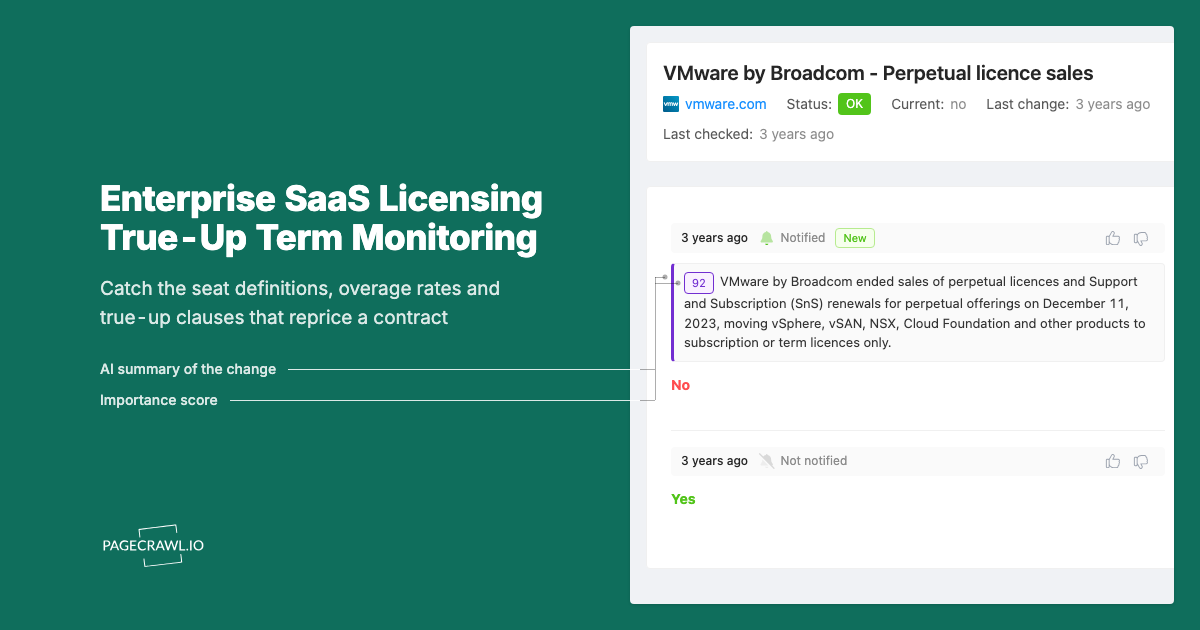
Task: Click the Last change 3 years ago text
Action: (x=1068, y=104)
